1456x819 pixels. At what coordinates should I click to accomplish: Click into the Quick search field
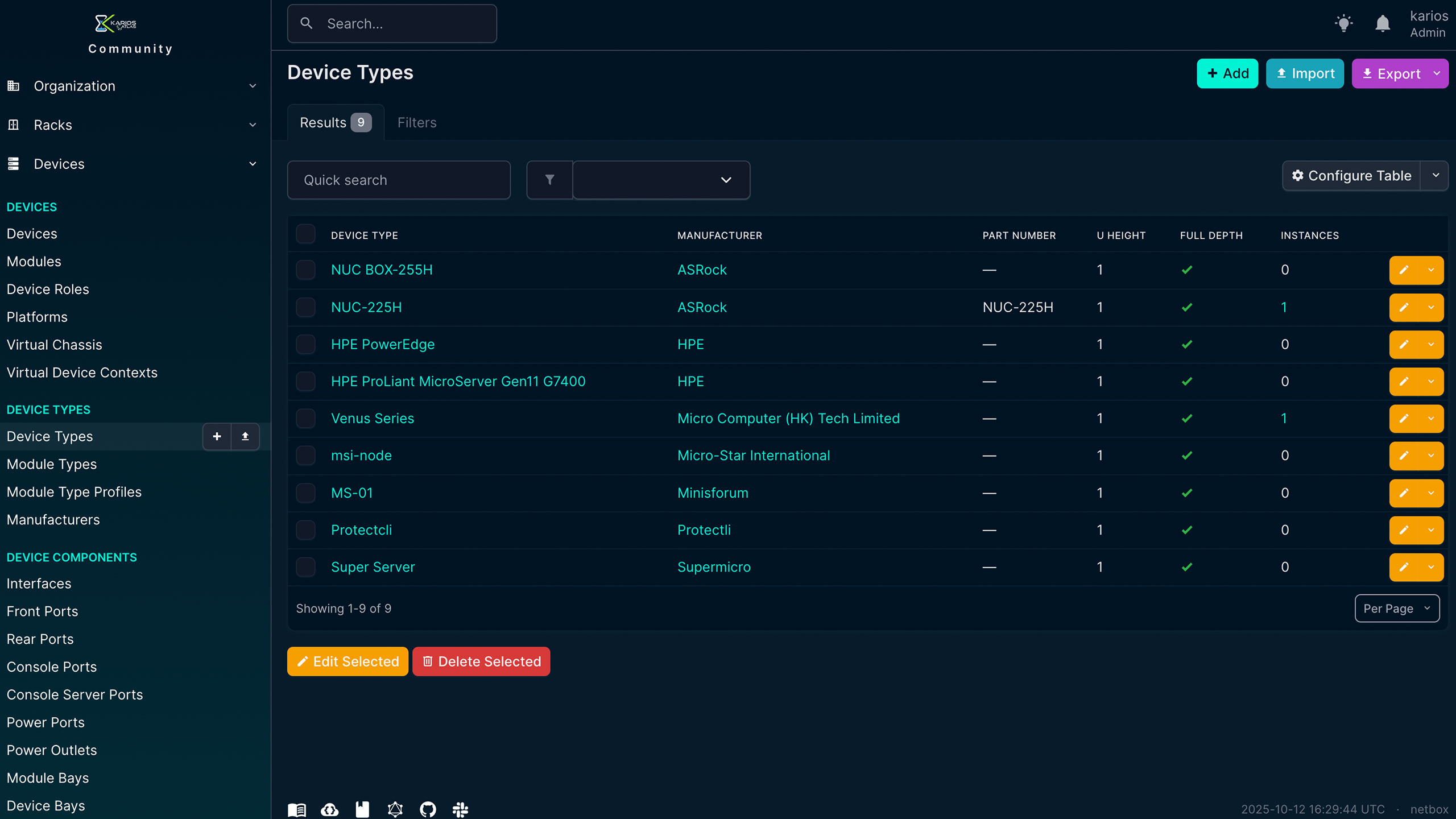(x=399, y=180)
